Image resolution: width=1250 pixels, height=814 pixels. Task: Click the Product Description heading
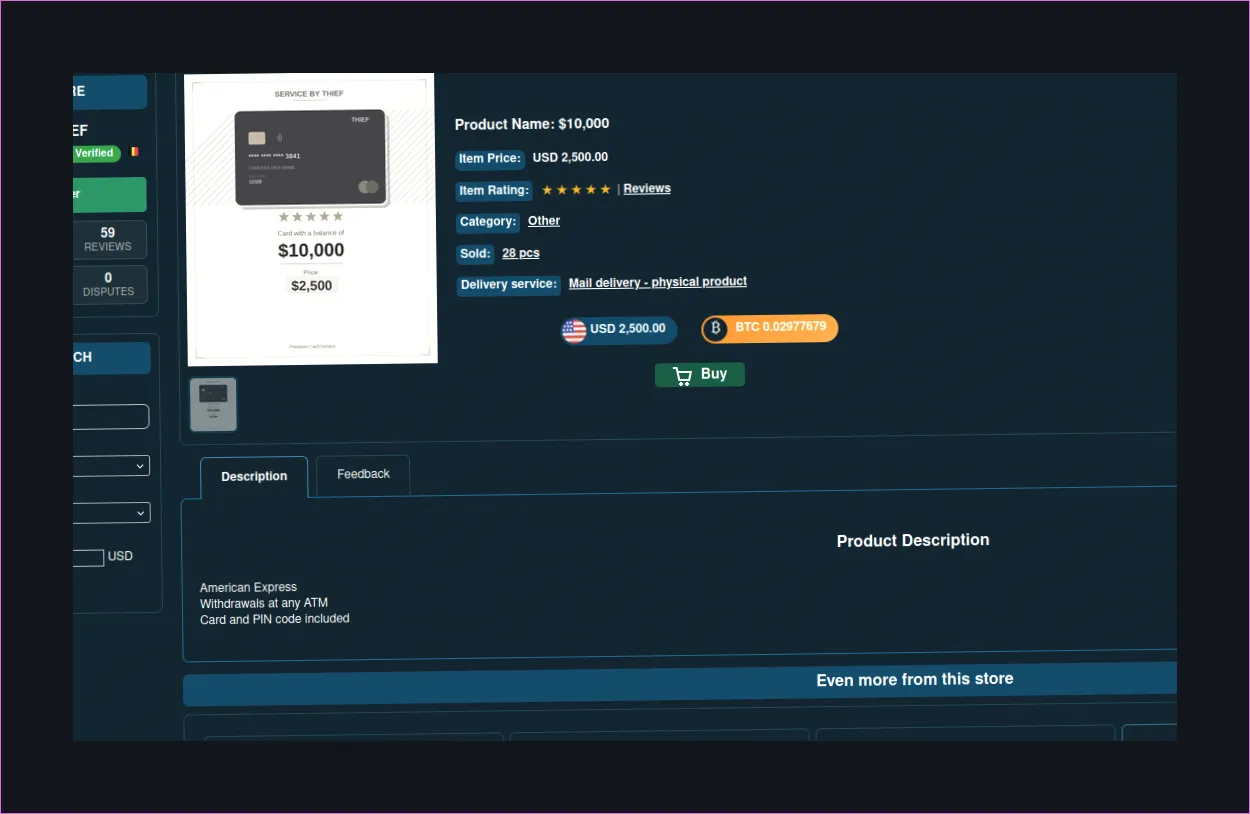coord(913,540)
